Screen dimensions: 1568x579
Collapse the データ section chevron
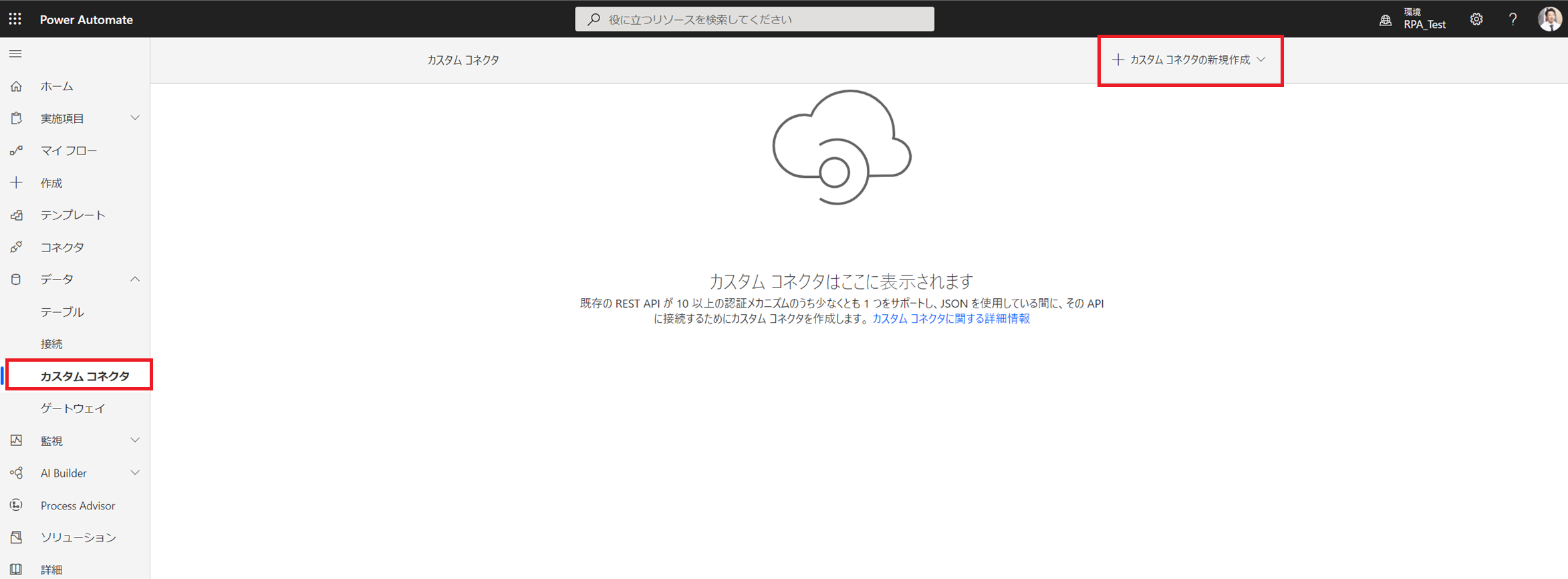click(x=135, y=279)
